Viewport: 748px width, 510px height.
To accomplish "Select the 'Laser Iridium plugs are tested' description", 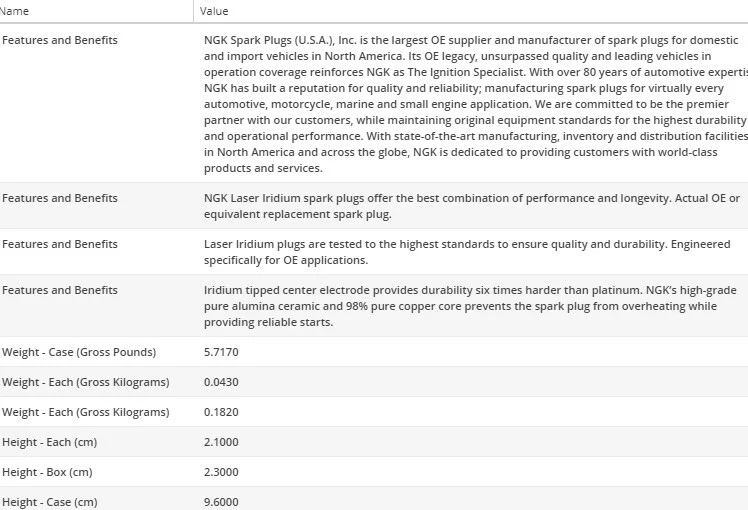I will click(x=467, y=252).
